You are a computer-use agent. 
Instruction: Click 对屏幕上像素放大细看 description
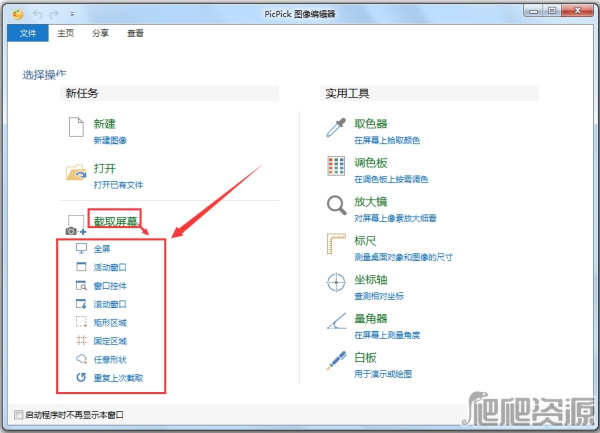(395, 218)
